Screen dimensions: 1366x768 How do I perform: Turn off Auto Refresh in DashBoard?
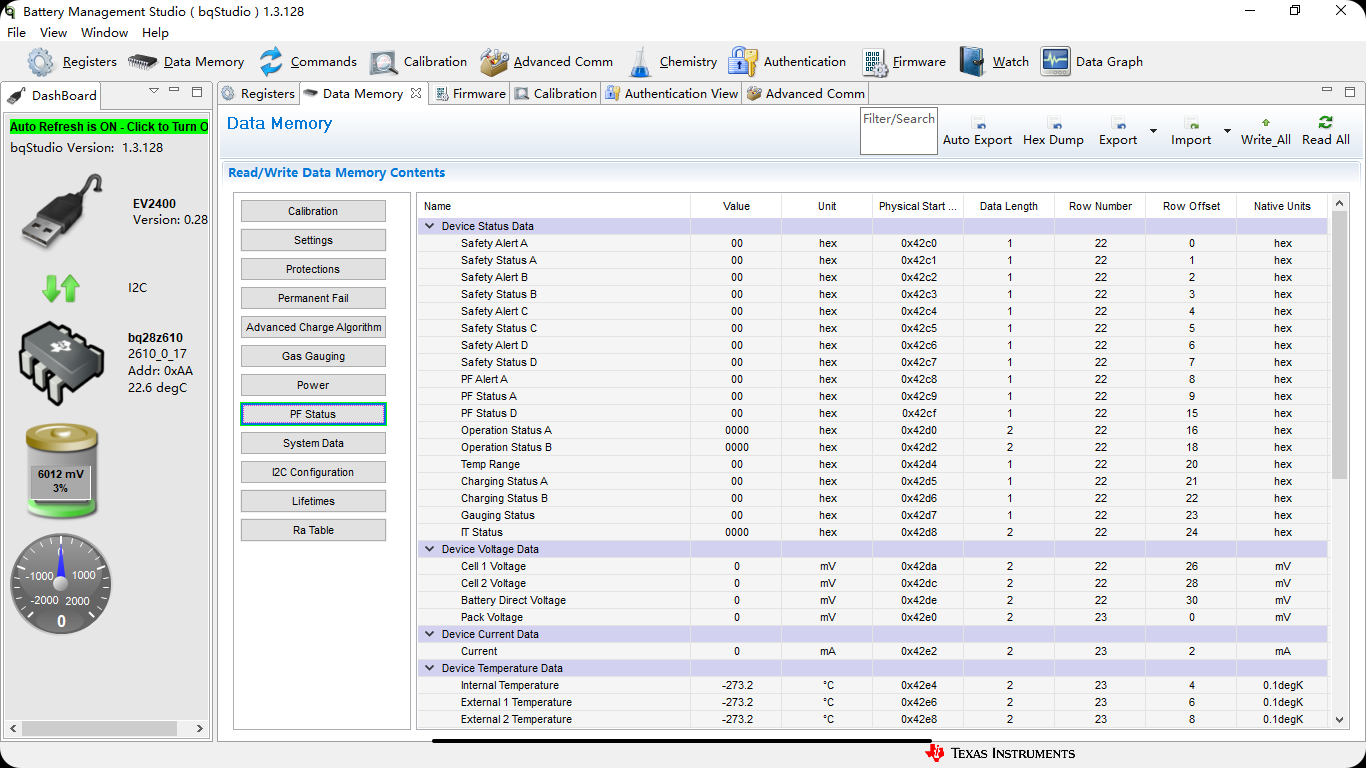pyautogui.click(x=109, y=127)
